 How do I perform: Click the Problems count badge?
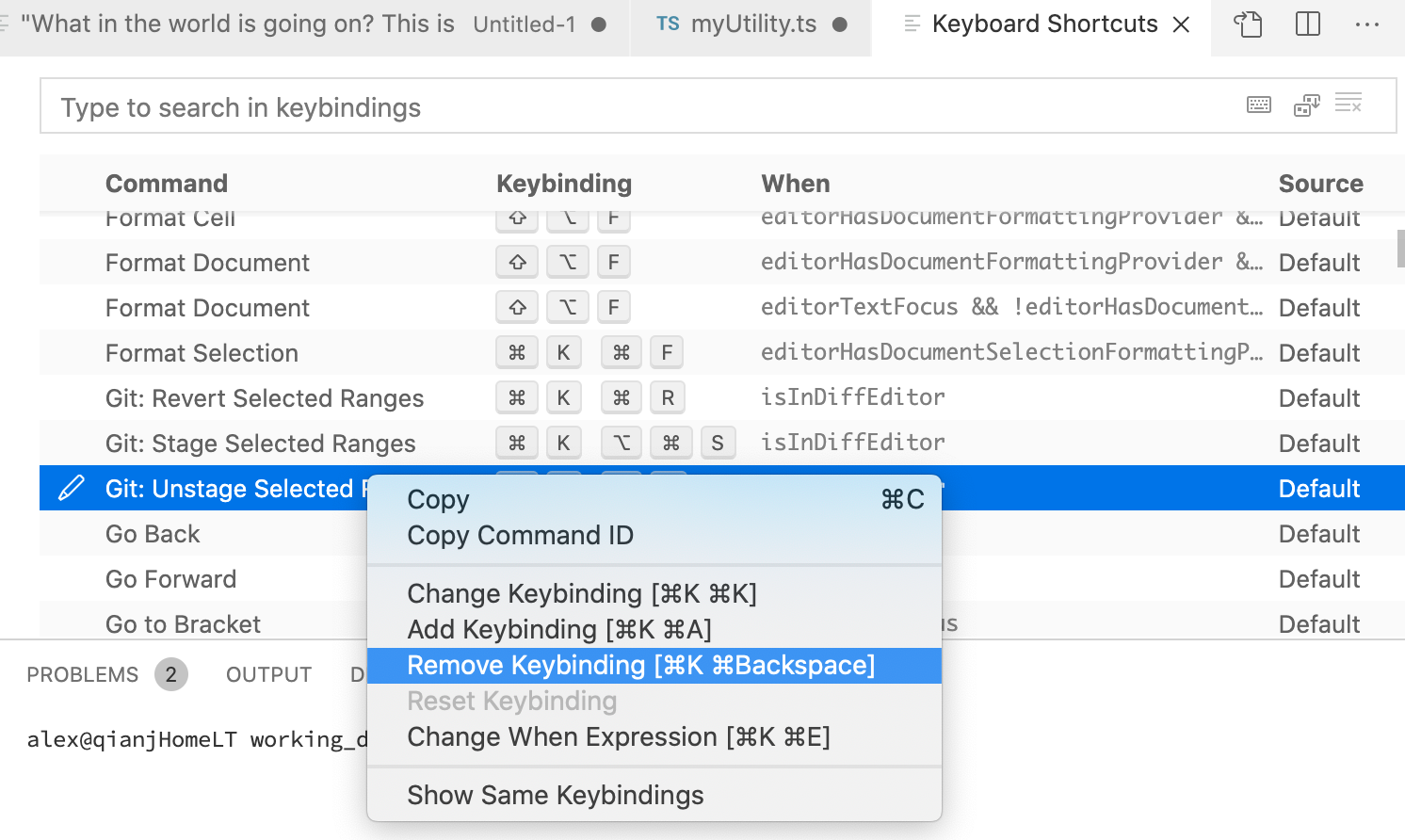170,673
